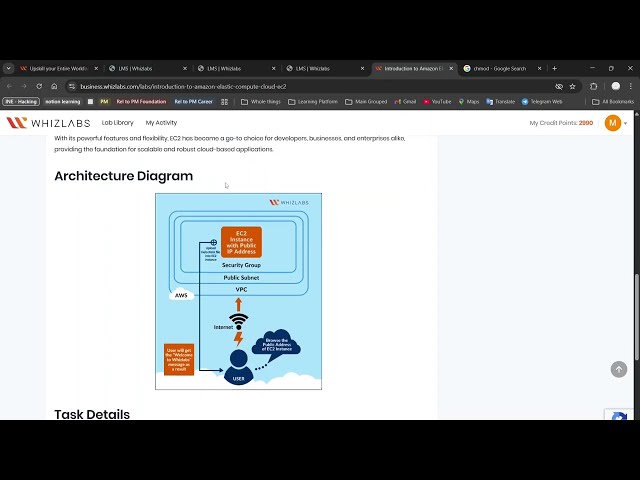The image size is (640, 480).
Task: Click the My Credit Points 2990 label
Action: click(x=561, y=123)
